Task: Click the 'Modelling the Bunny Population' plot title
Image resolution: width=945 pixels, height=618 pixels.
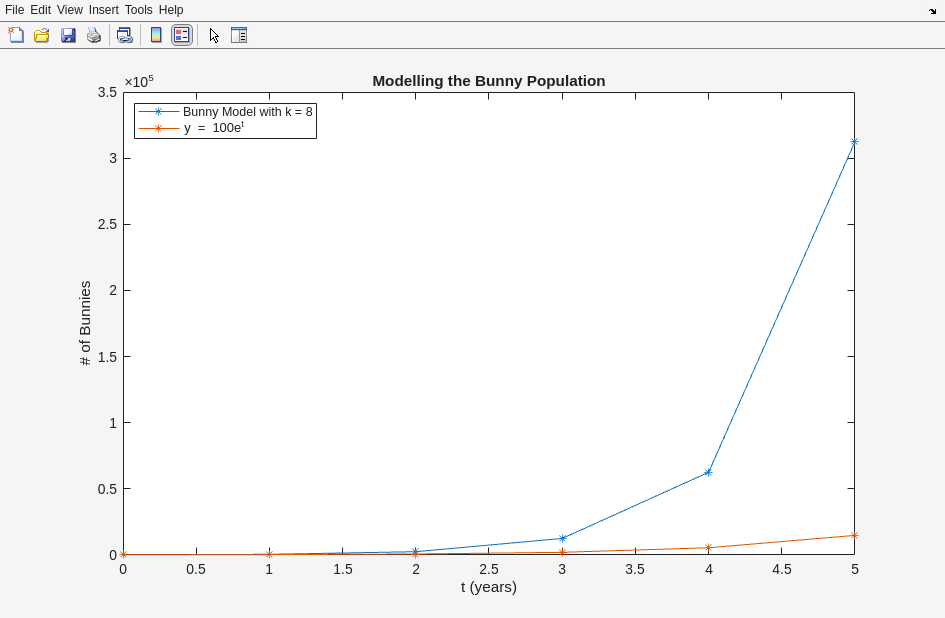Action: tap(488, 81)
